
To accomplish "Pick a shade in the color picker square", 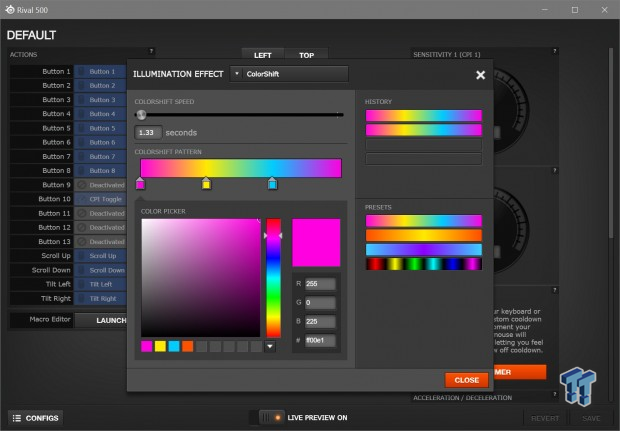I will tap(201, 278).
